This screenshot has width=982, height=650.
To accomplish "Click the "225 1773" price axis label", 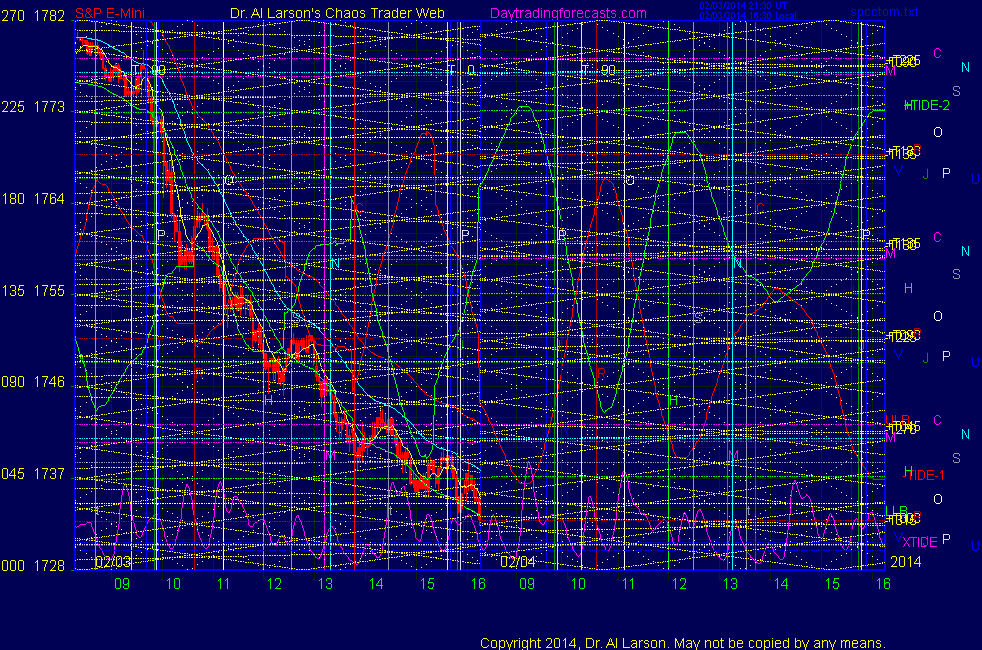I will [33, 107].
